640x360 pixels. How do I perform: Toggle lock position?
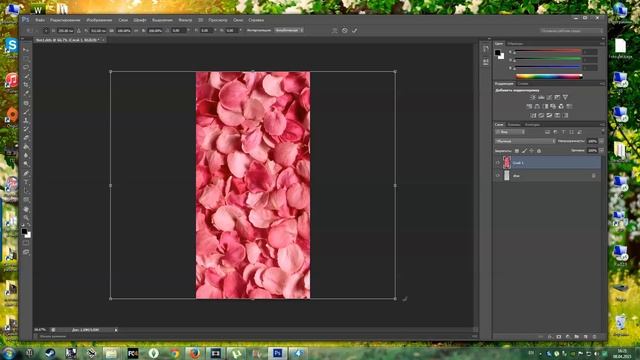pyautogui.click(x=531, y=151)
